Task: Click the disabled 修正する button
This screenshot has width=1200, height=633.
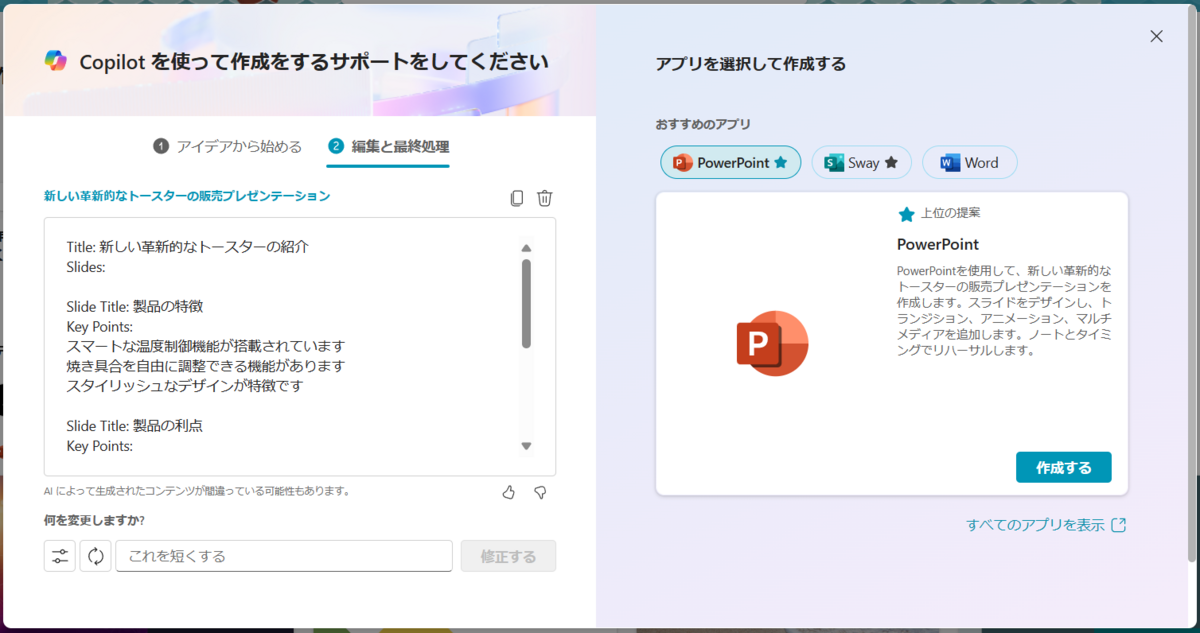Action: coord(508,556)
